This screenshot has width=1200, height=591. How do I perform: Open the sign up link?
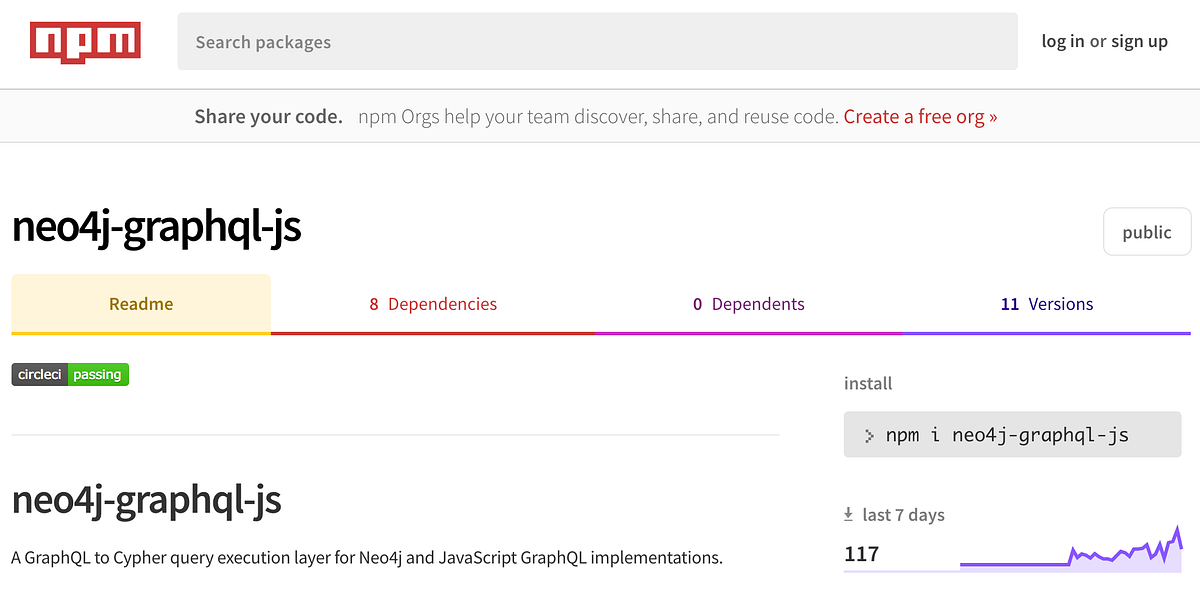coord(1139,41)
